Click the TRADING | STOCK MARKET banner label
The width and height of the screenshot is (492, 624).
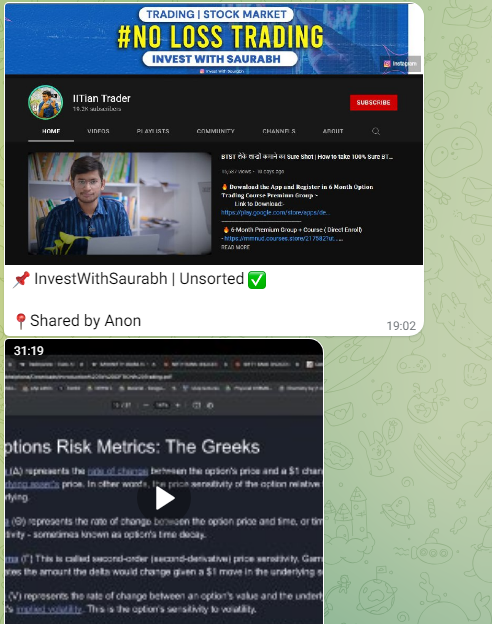click(216, 14)
